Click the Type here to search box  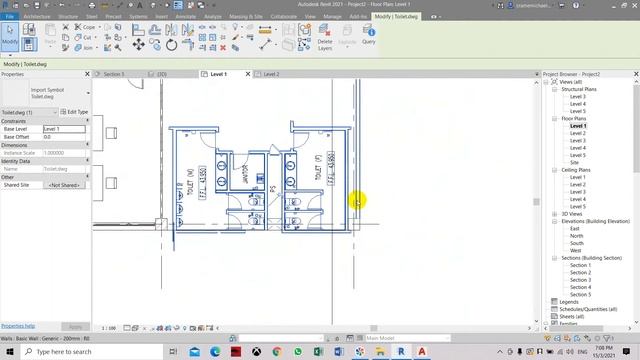pyautogui.click(x=92, y=351)
